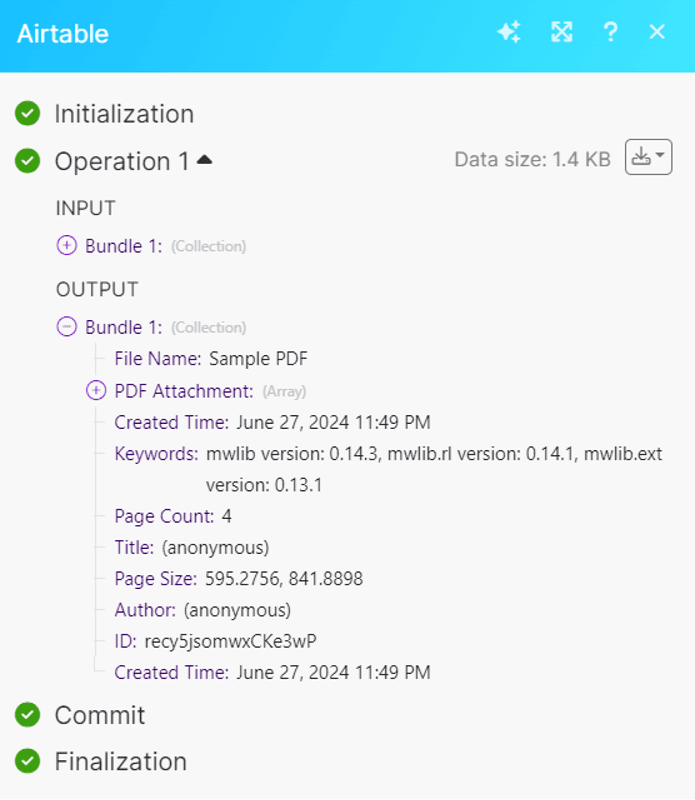Screen dimensions: 695x800
Task: Click the Page Count field label
Action: tap(164, 516)
